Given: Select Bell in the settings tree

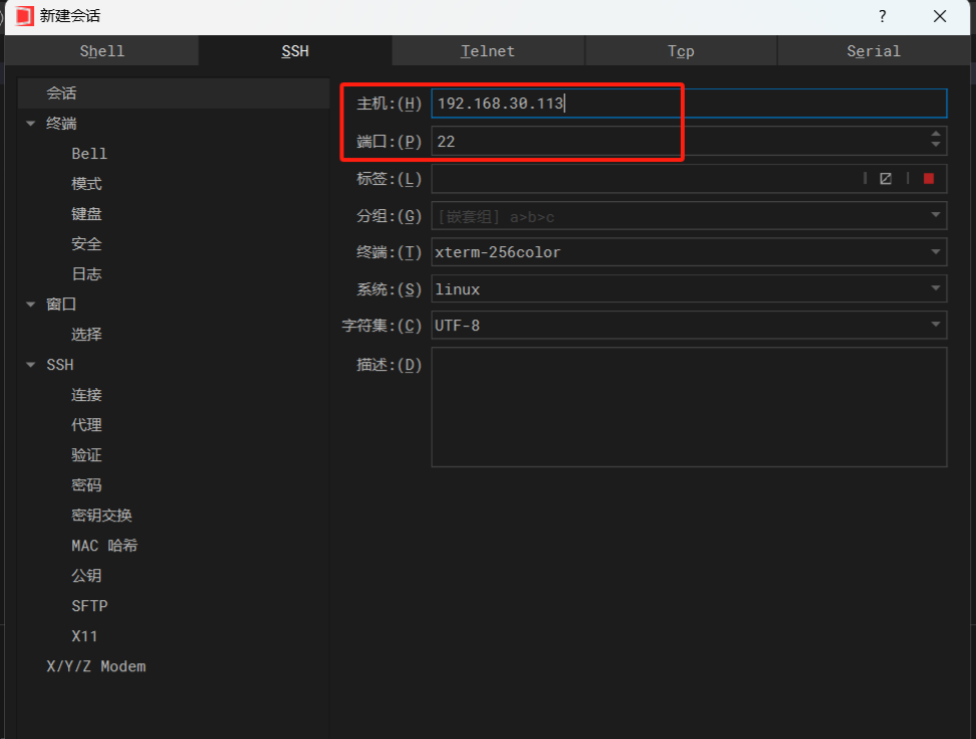Looking at the screenshot, I should 89,154.
